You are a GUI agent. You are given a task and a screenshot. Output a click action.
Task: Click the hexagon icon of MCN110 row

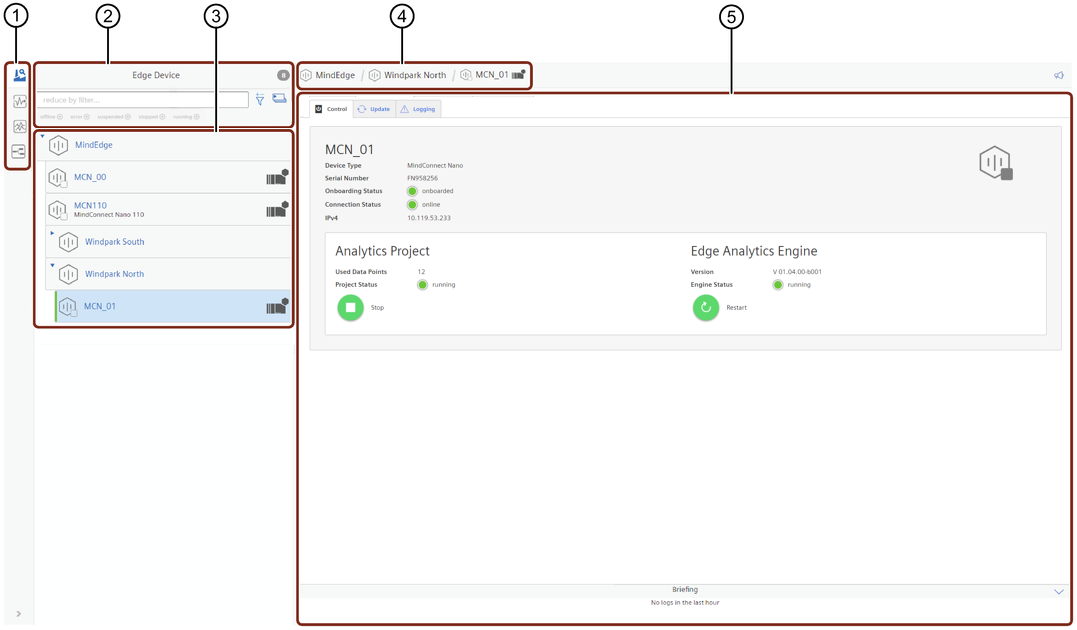point(58,210)
